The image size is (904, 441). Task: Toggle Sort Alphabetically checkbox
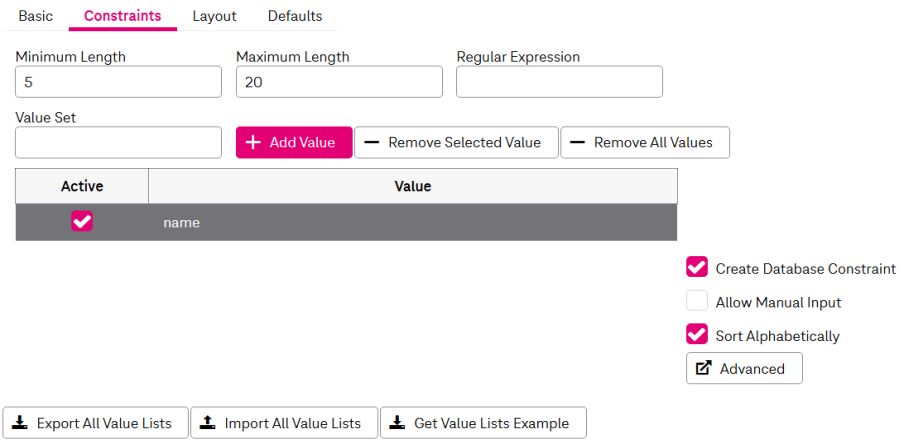tap(697, 335)
